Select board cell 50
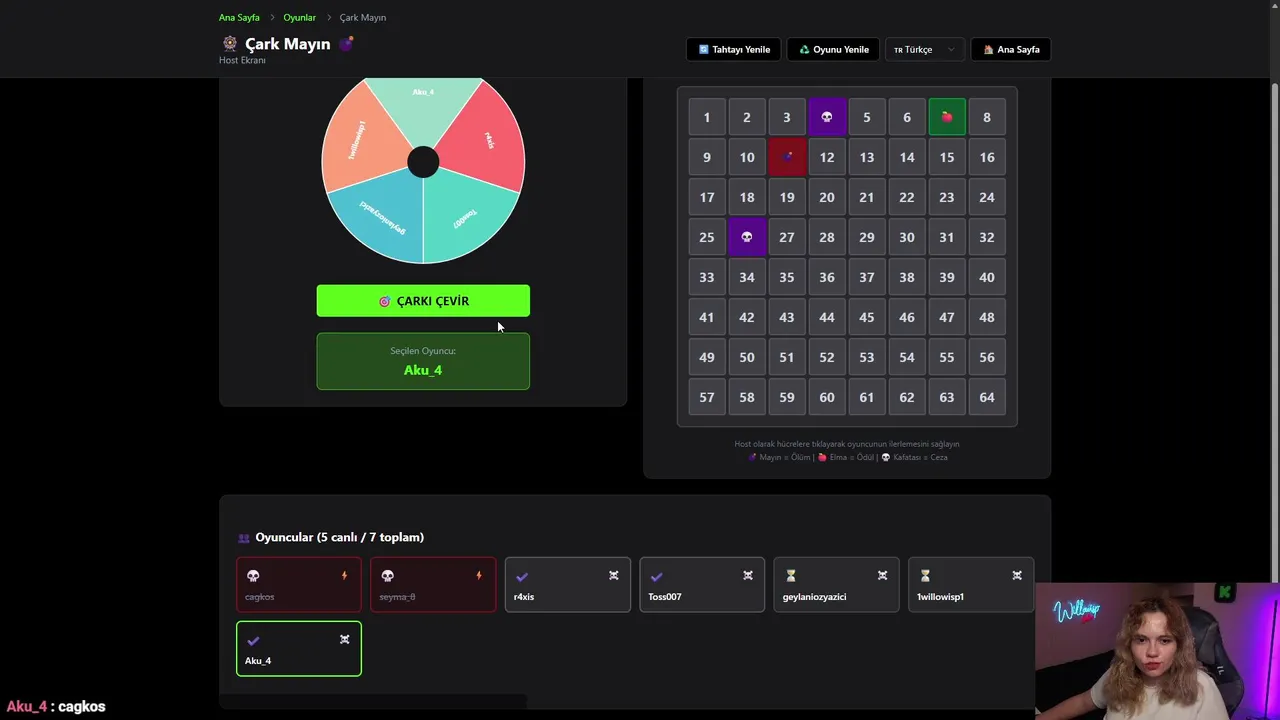Screen dimensions: 1280x720 pos(747,357)
